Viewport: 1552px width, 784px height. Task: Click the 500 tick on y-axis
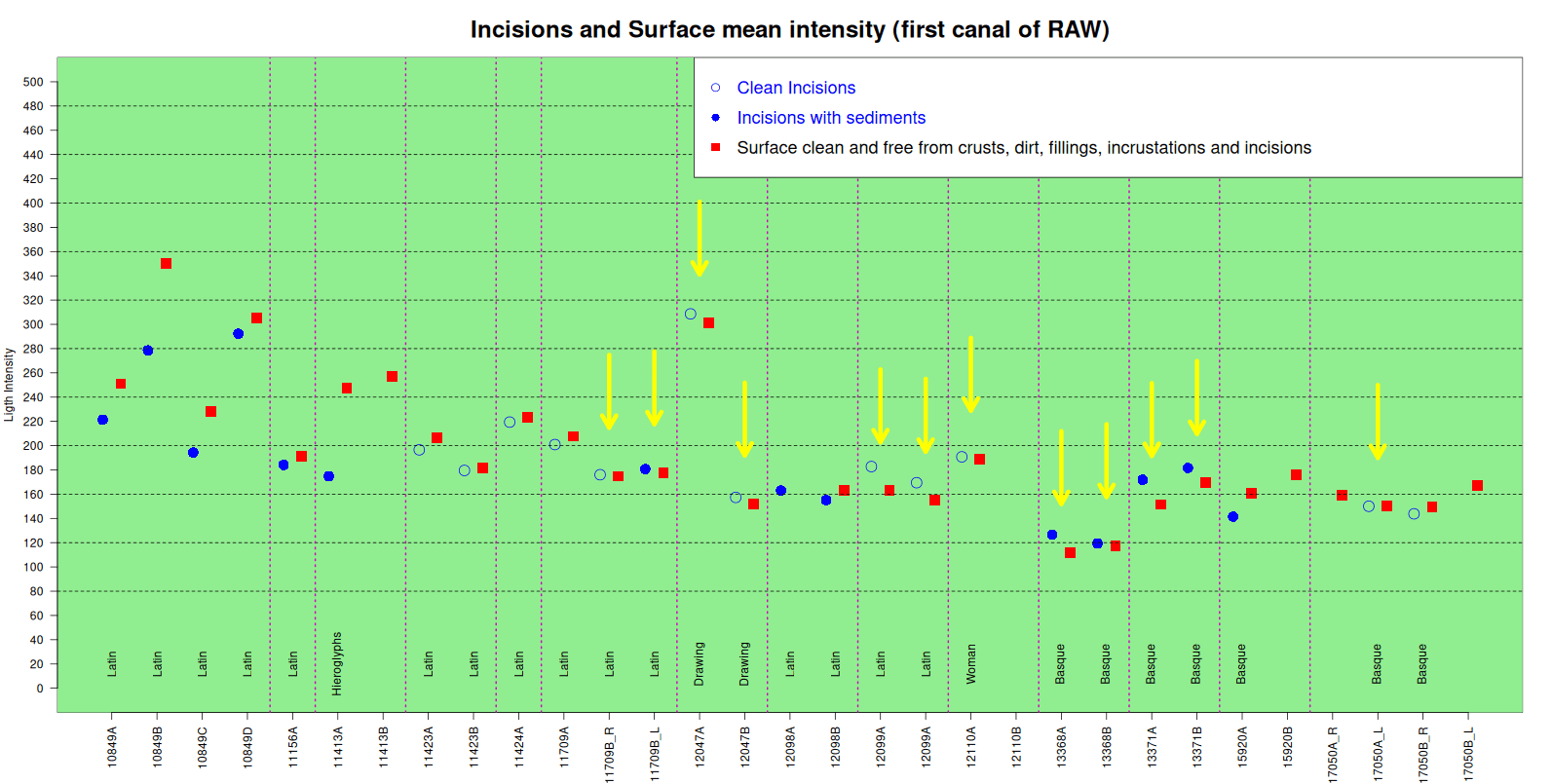pos(33,82)
